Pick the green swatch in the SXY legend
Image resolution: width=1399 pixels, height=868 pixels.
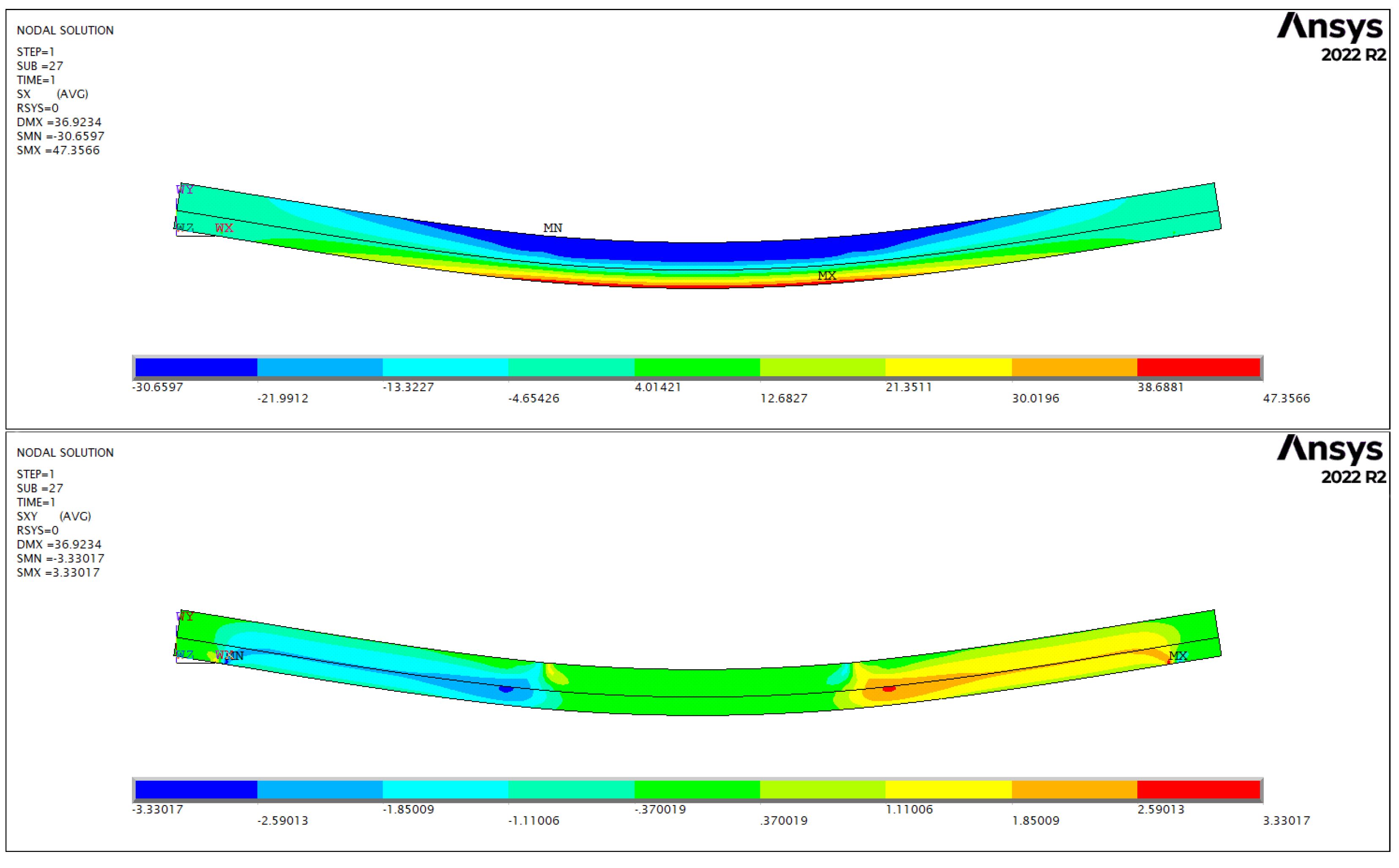coord(696,789)
